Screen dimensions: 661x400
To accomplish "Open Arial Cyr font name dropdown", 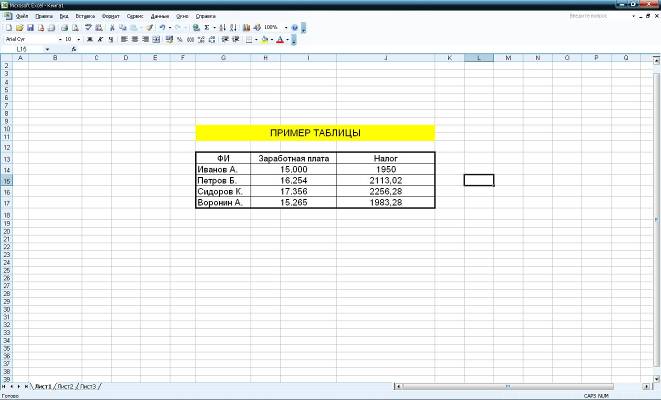I will point(60,40).
